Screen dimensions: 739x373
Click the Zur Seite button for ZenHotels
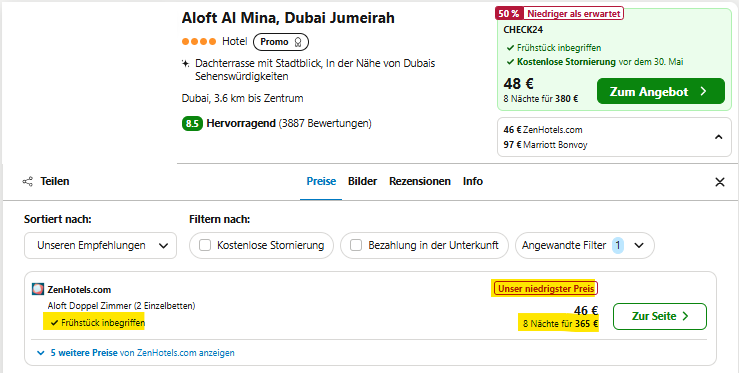point(660,316)
